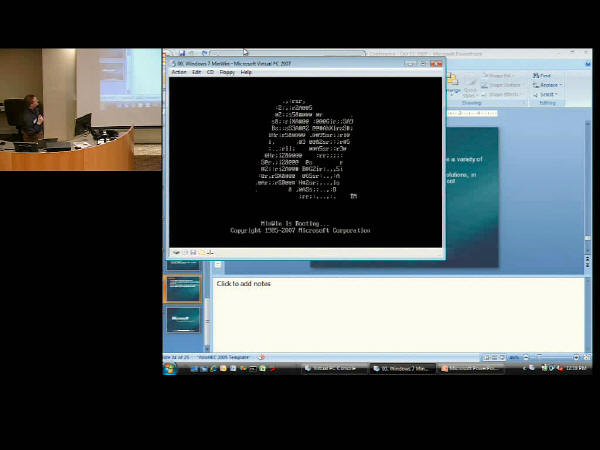
Task: Select the highlighted slide thumbnail in panel
Action: 183,289
